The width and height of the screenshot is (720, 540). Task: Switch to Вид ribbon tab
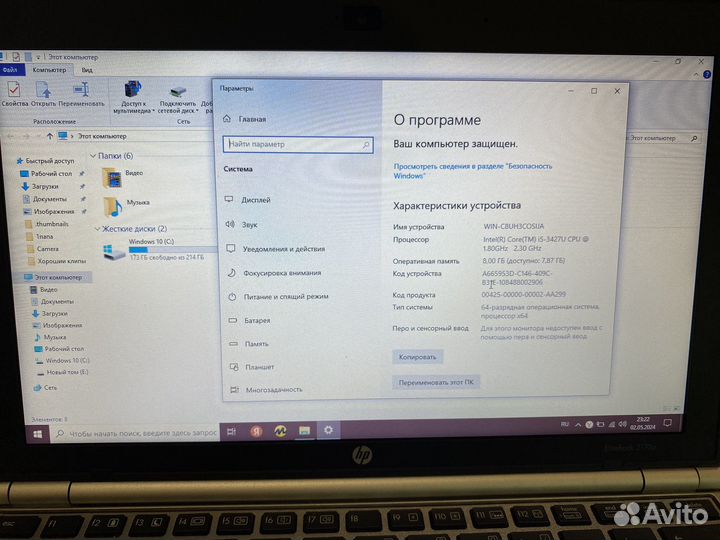[x=87, y=70]
